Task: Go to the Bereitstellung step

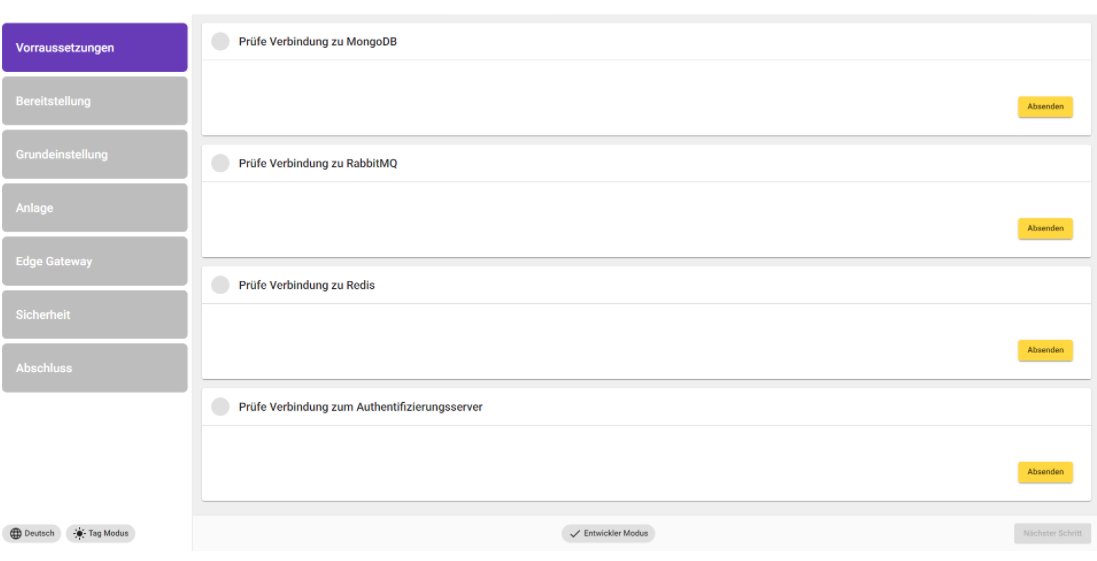Action: pos(95,101)
